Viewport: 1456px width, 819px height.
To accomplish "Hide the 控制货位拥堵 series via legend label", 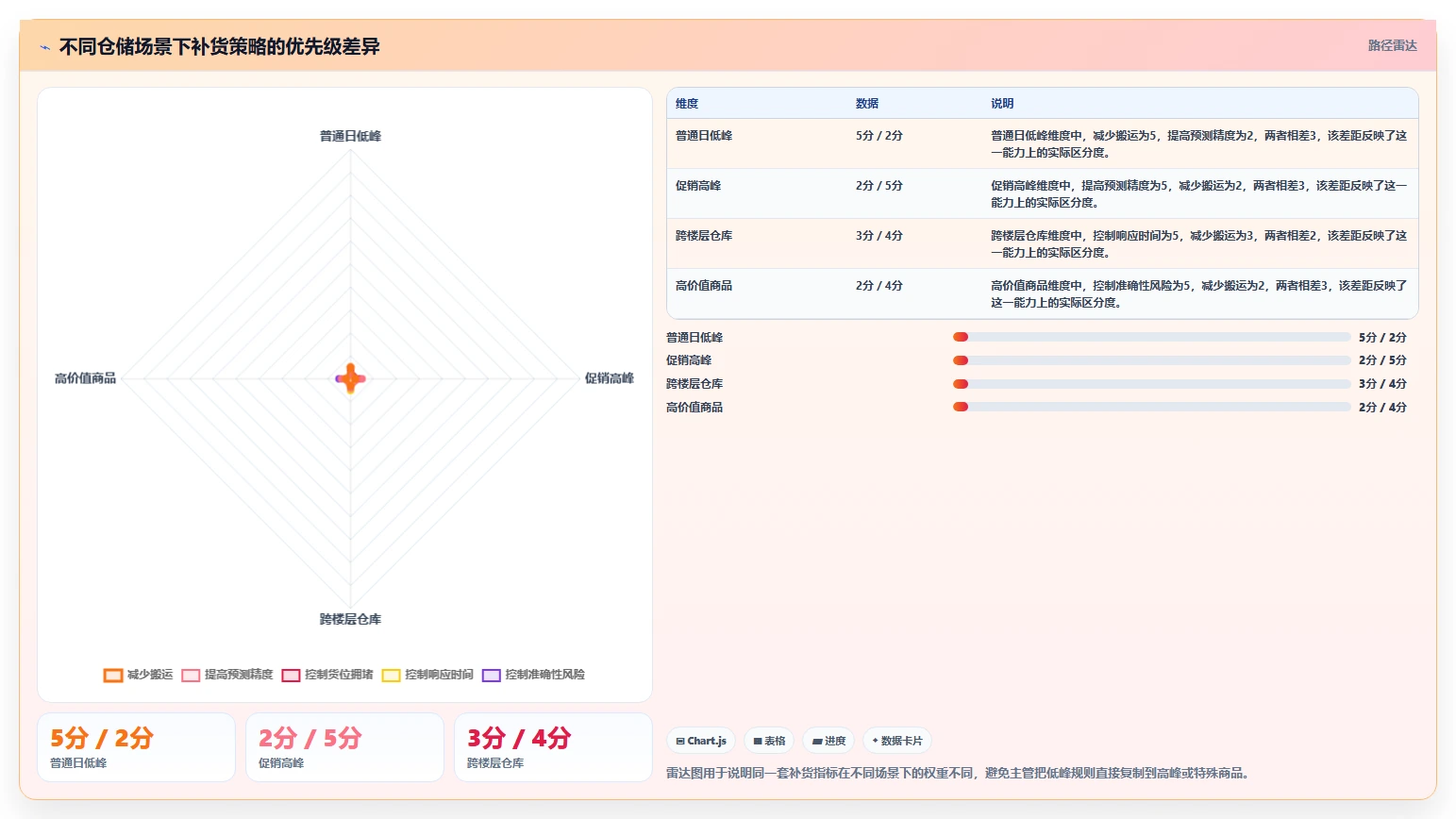I will [x=339, y=675].
